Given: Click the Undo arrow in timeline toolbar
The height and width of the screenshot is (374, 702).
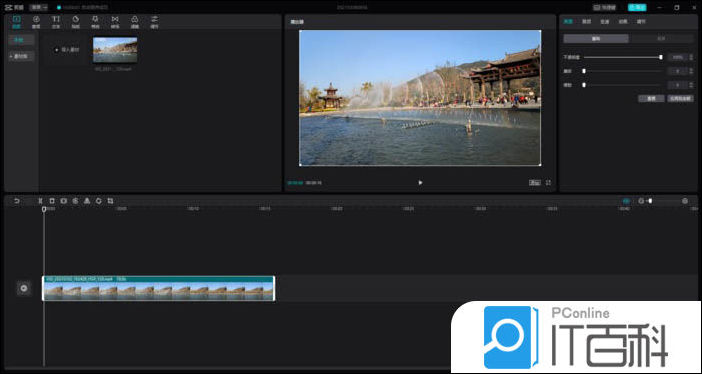Looking at the screenshot, I should [x=17, y=201].
